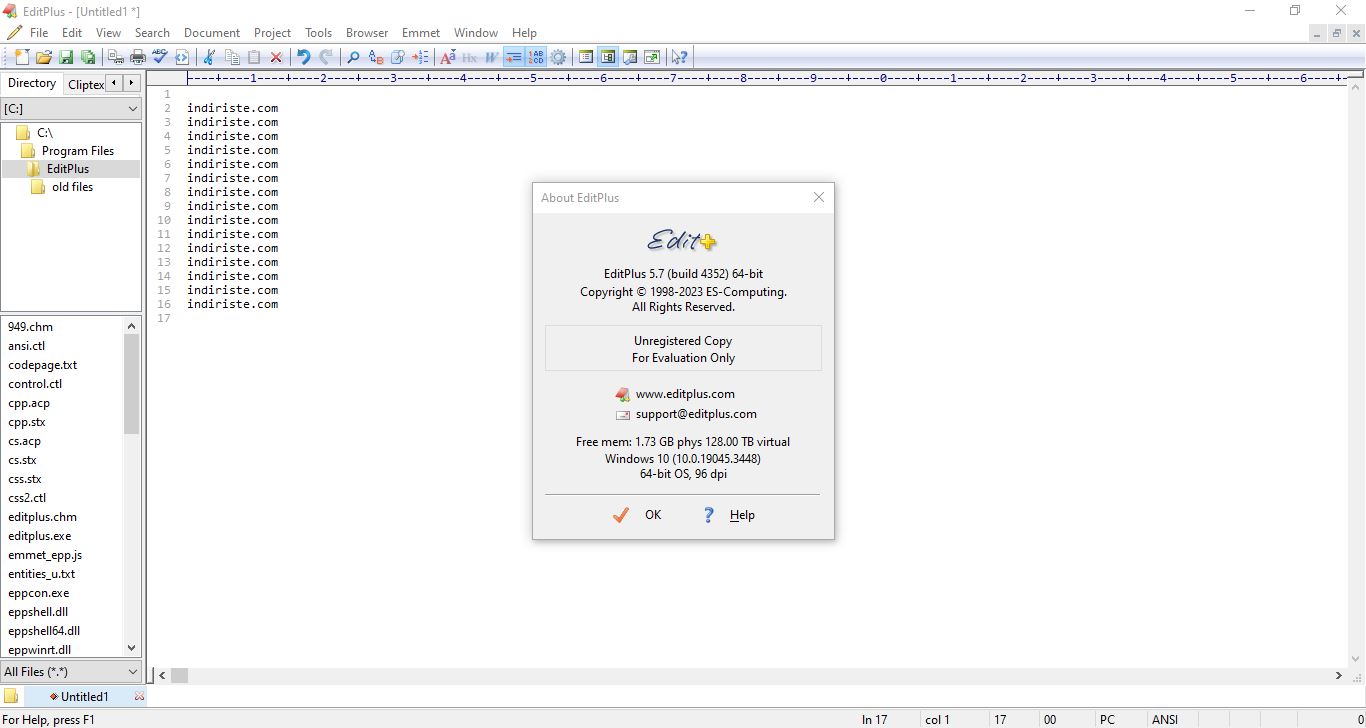Toggle Word Wrap with the W icon
The height and width of the screenshot is (728, 1366).
click(x=492, y=57)
